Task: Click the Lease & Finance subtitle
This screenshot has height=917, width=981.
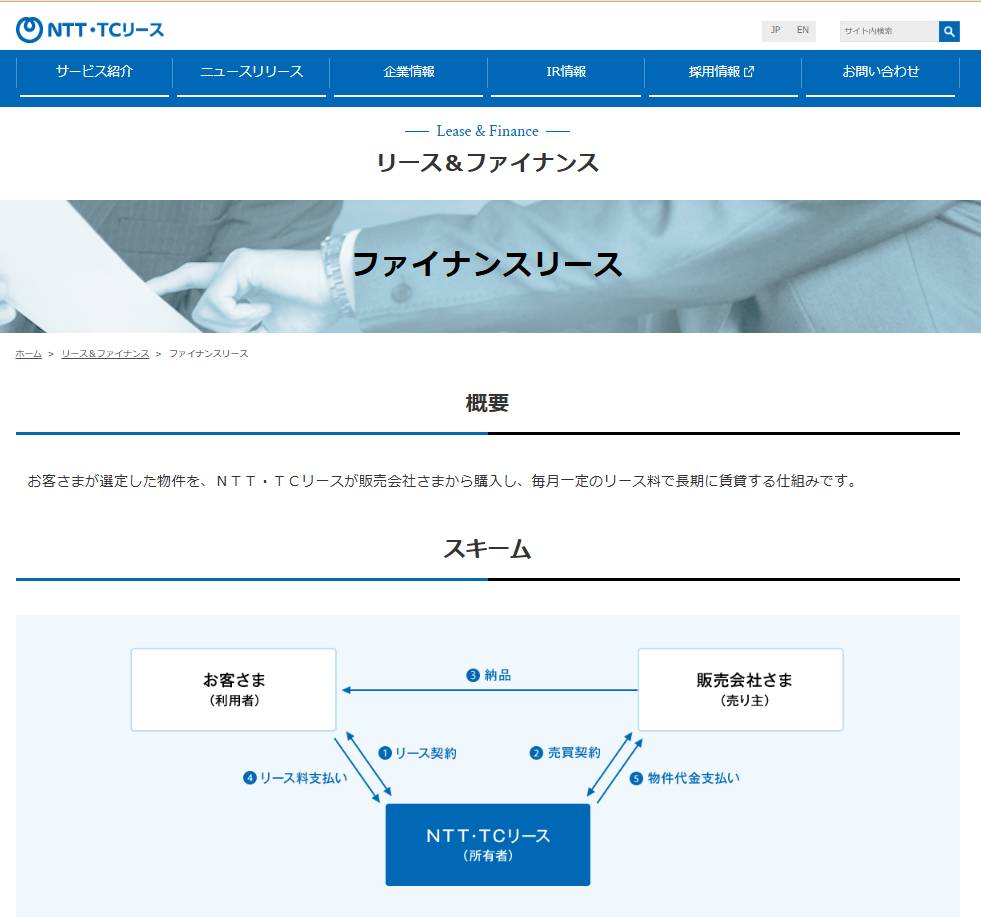Action: tap(487, 131)
